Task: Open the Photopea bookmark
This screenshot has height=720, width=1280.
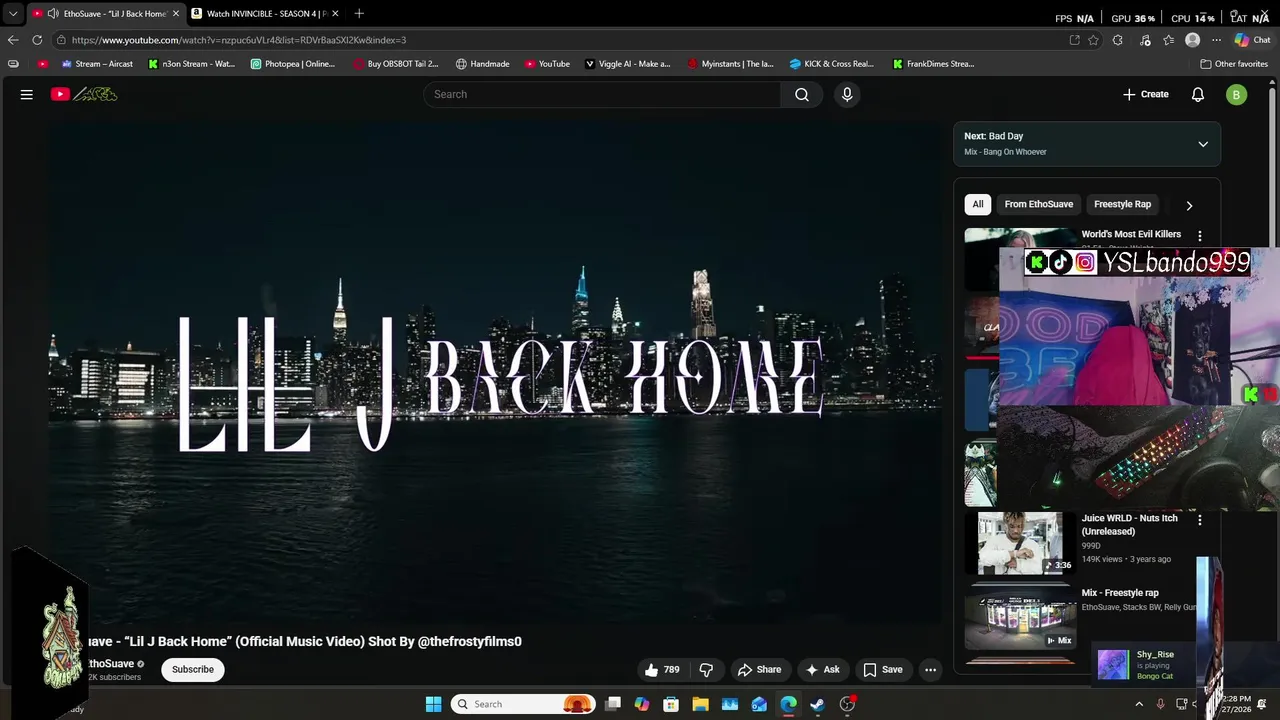Action: point(294,64)
